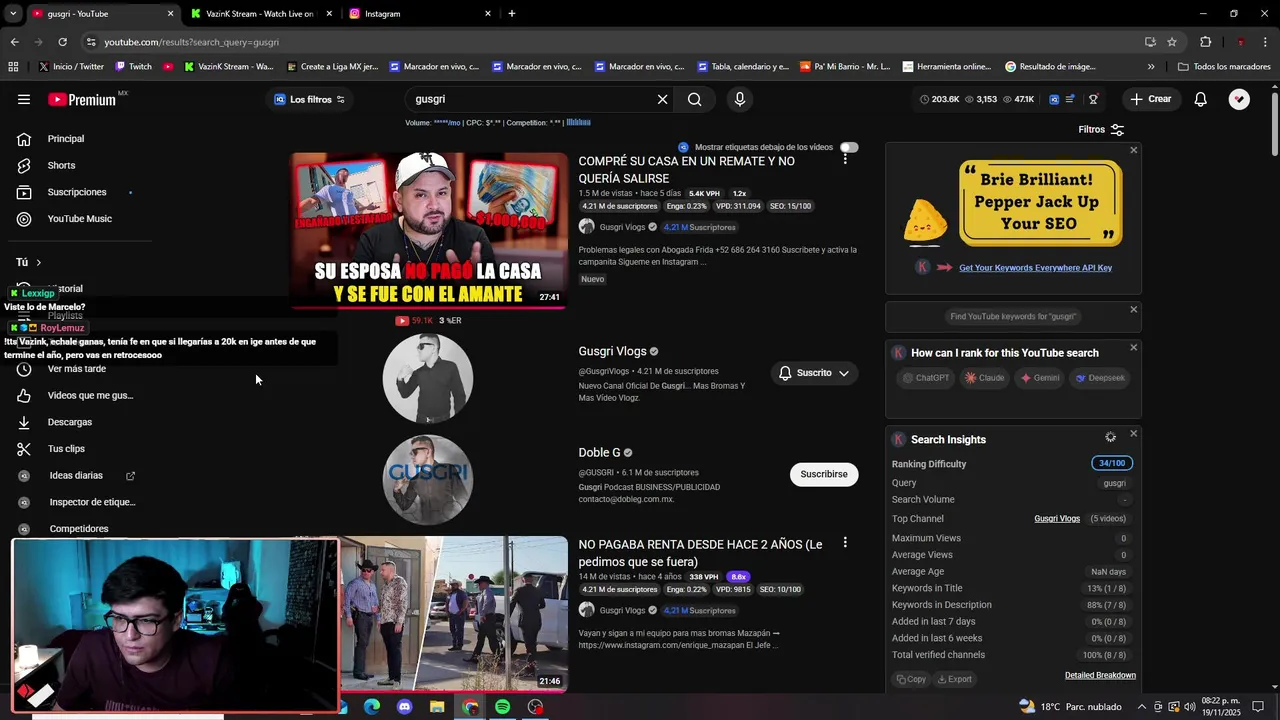The width and height of the screenshot is (1280, 720).
Task: Open the Detailed Breakdown link
Action: coord(1100,675)
